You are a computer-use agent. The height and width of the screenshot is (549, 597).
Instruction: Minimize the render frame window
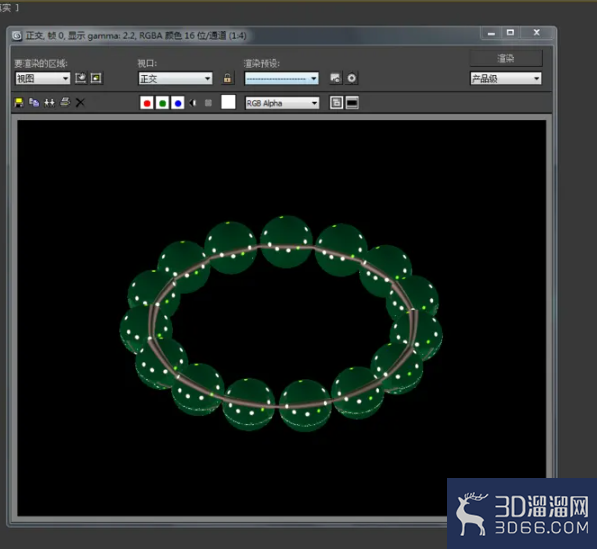click(x=491, y=34)
